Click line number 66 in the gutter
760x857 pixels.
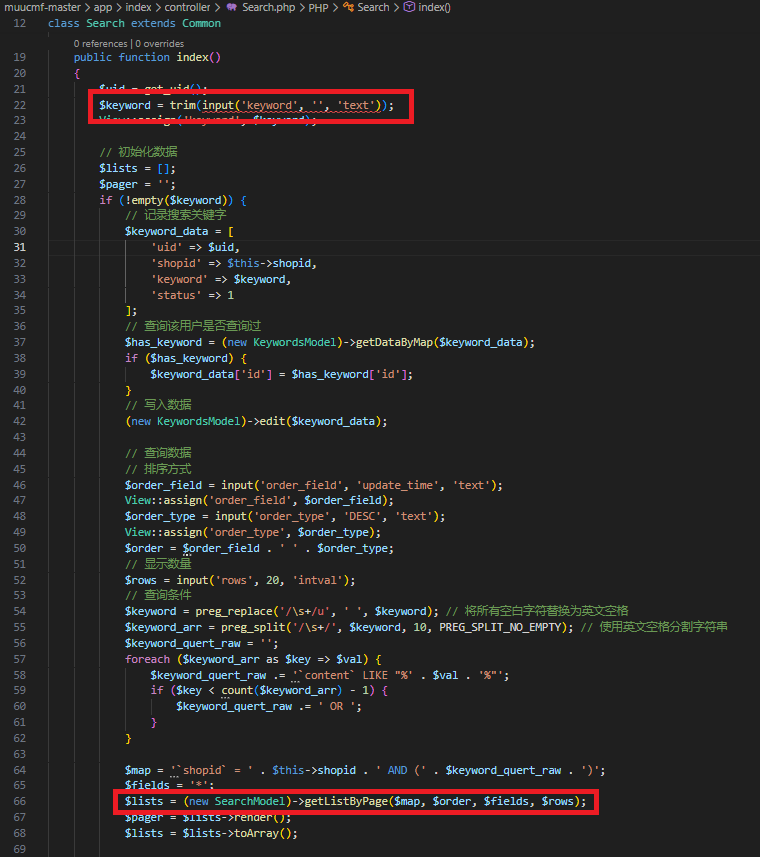click(x=20, y=802)
